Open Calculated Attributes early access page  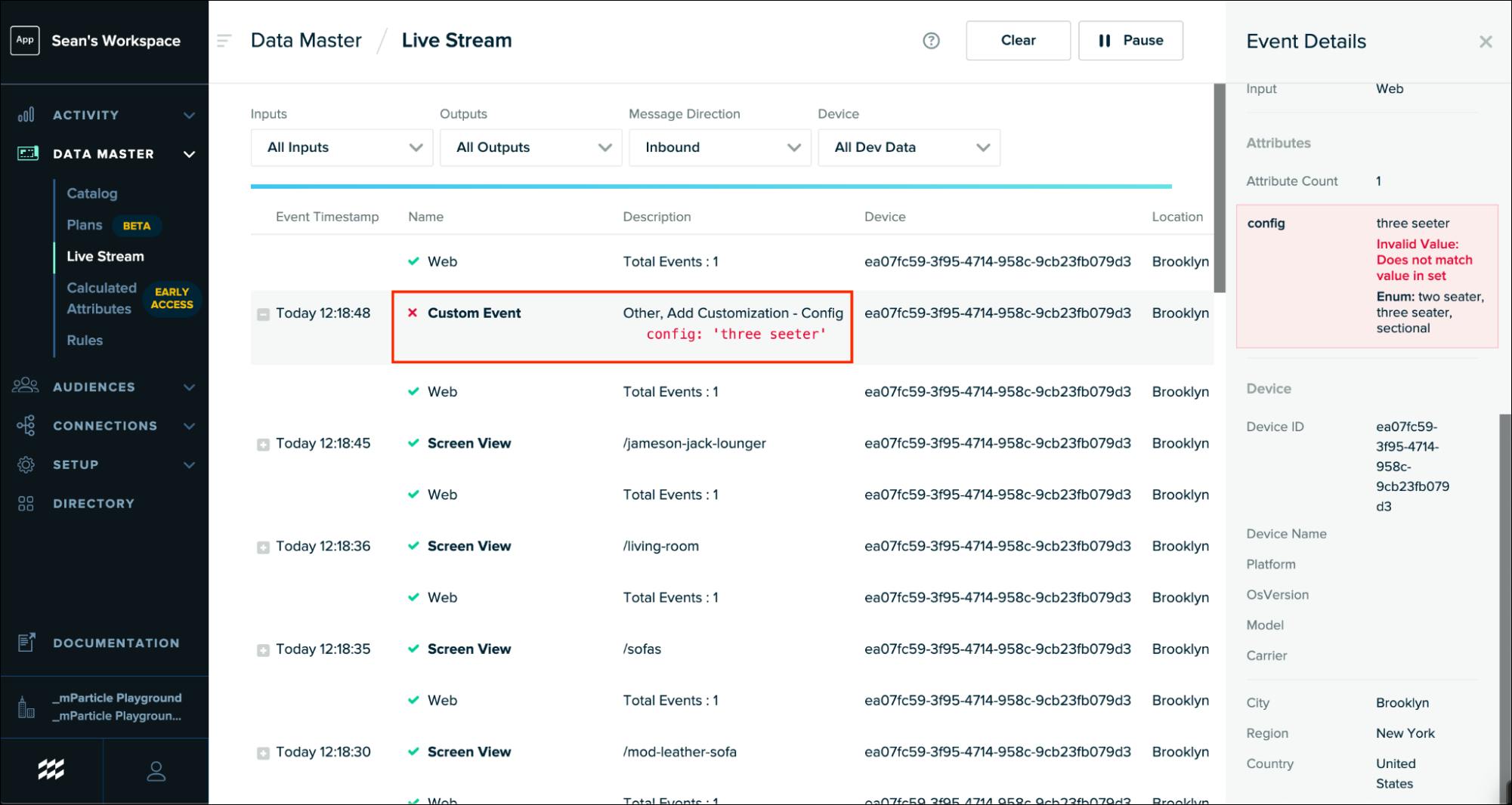101,298
